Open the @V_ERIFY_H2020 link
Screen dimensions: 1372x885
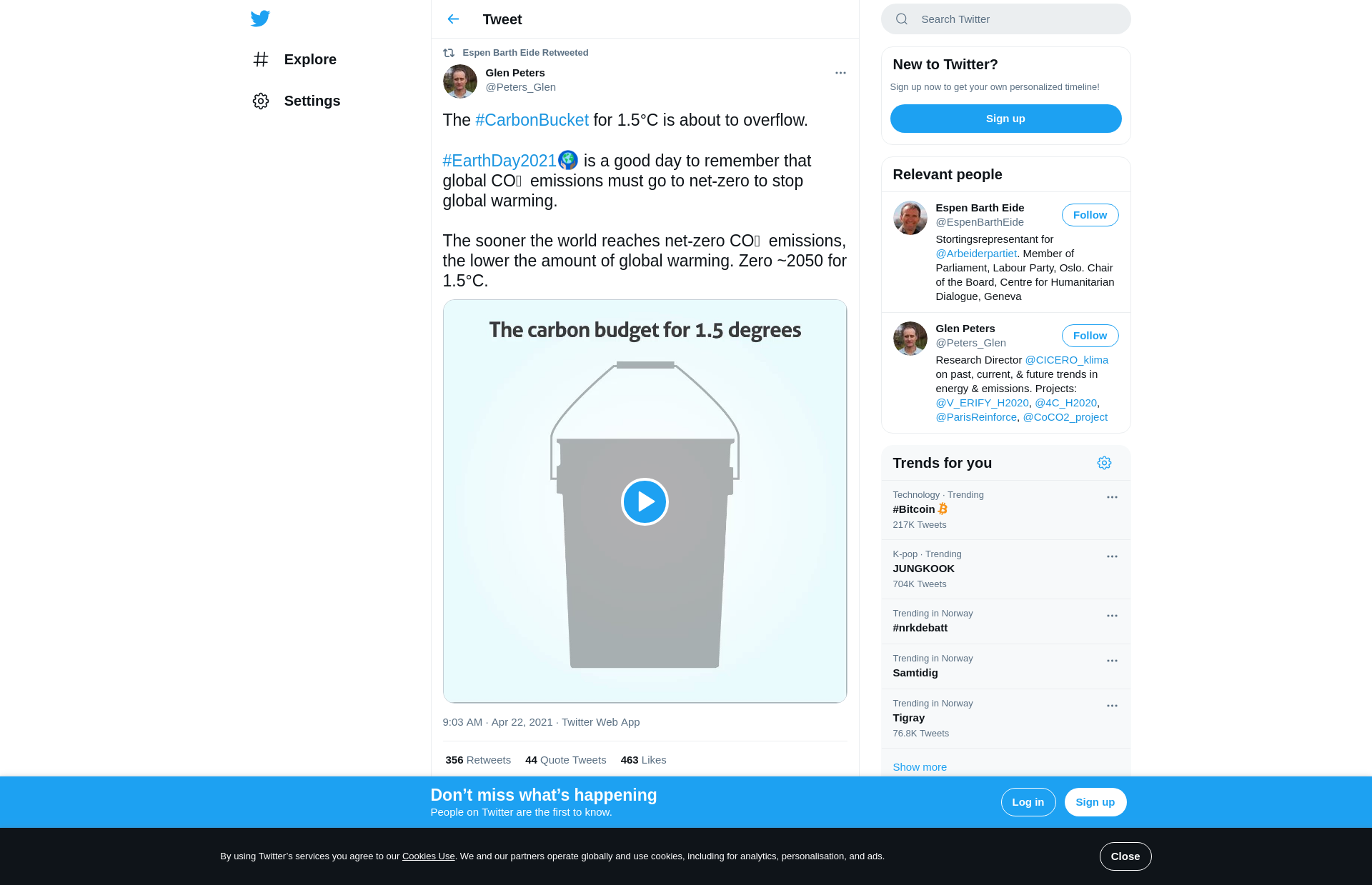(x=983, y=403)
